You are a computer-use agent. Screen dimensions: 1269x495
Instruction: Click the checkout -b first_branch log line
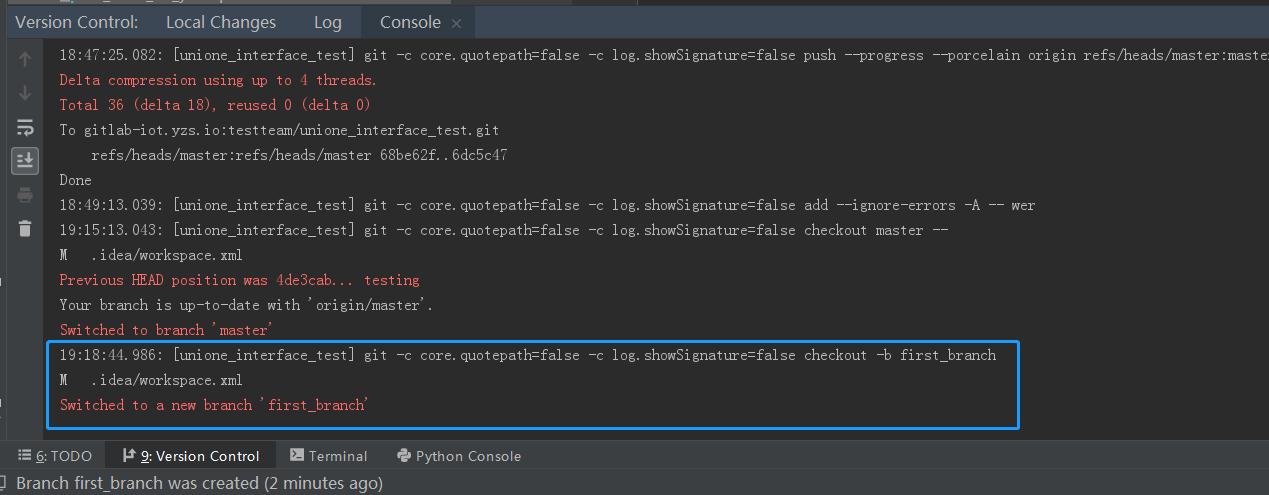click(x=527, y=355)
